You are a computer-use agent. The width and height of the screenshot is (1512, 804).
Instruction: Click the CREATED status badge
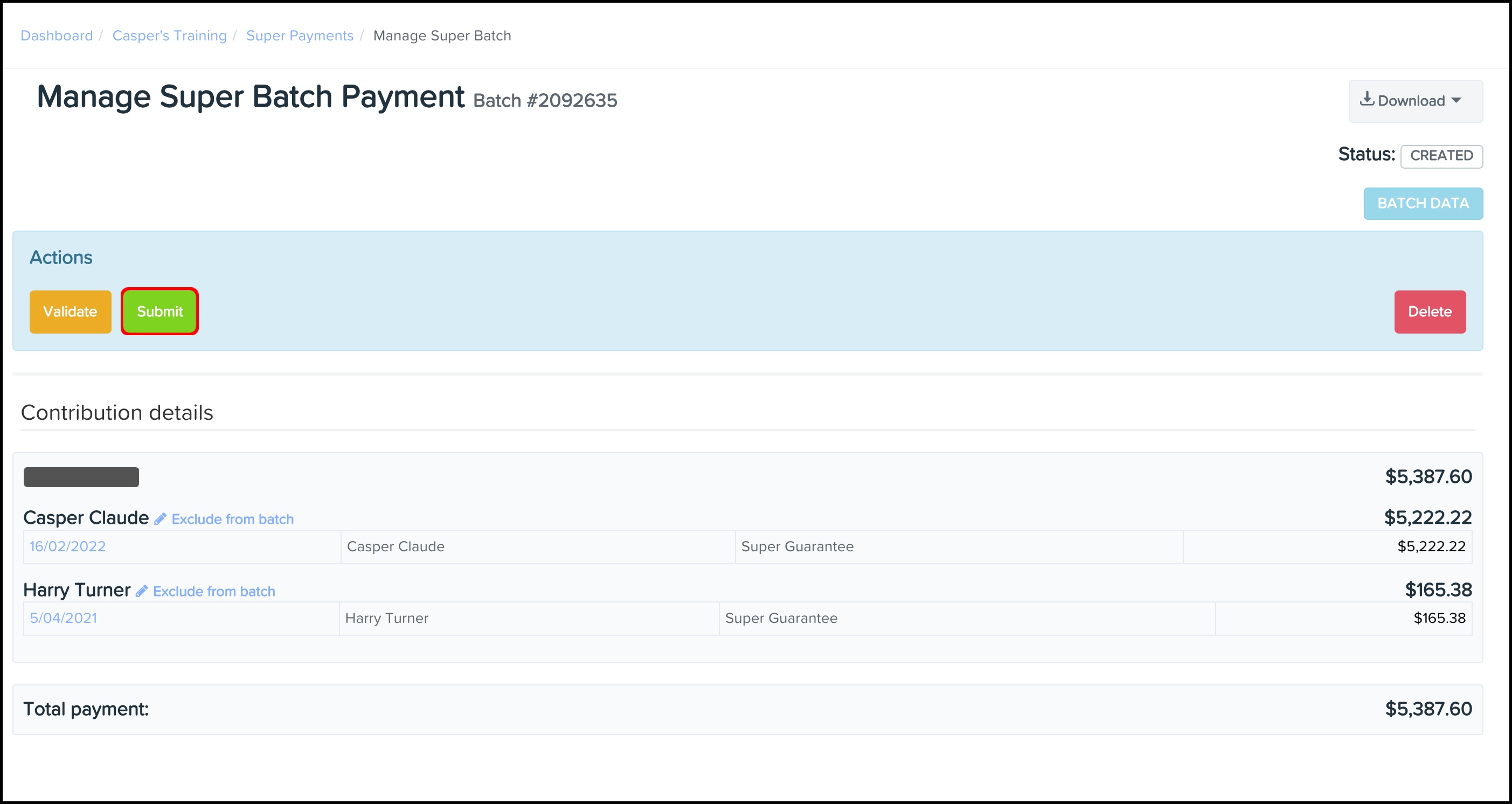[x=1441, y=156]
